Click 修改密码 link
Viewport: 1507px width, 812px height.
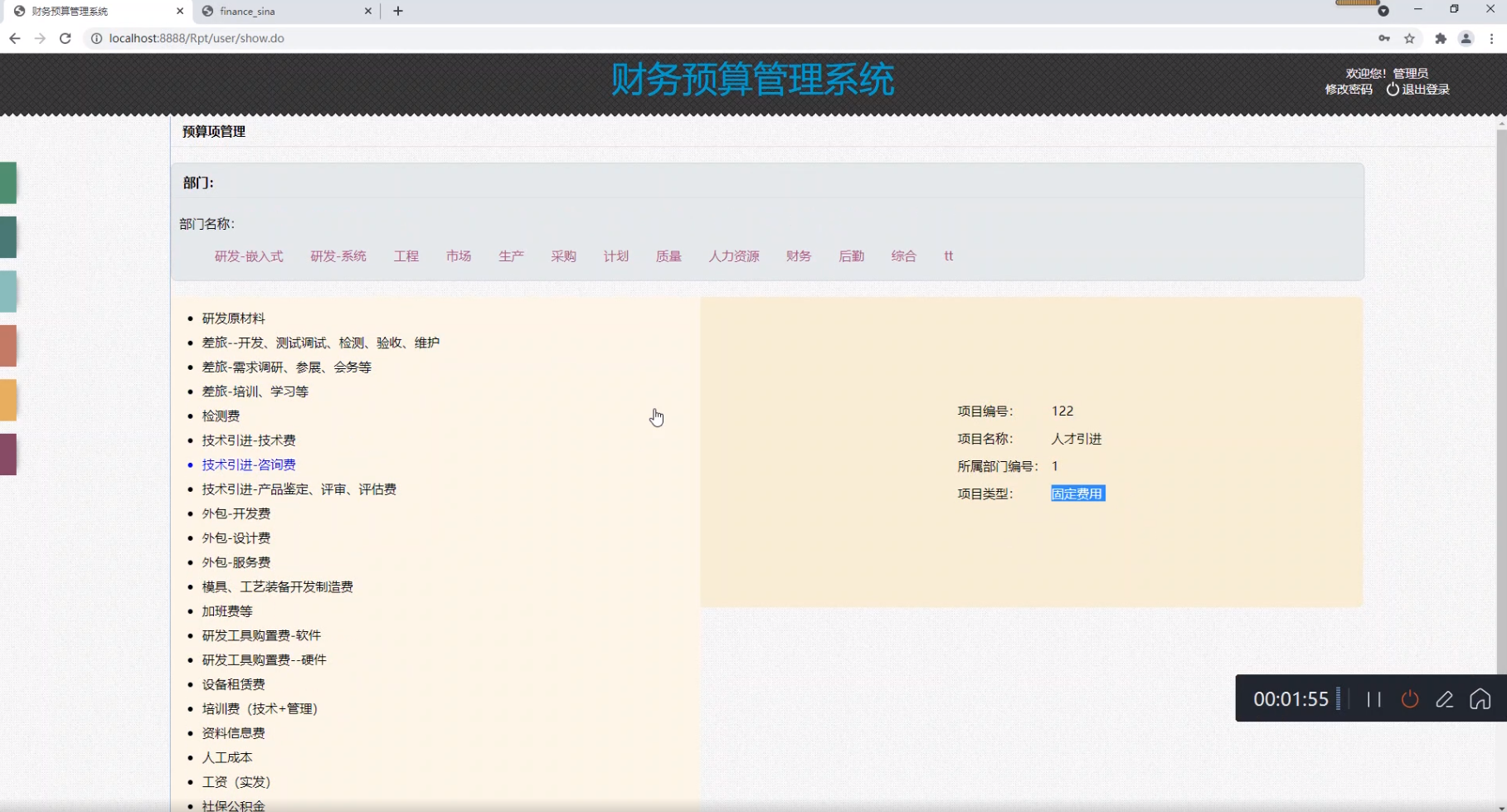click(1349, 90)
